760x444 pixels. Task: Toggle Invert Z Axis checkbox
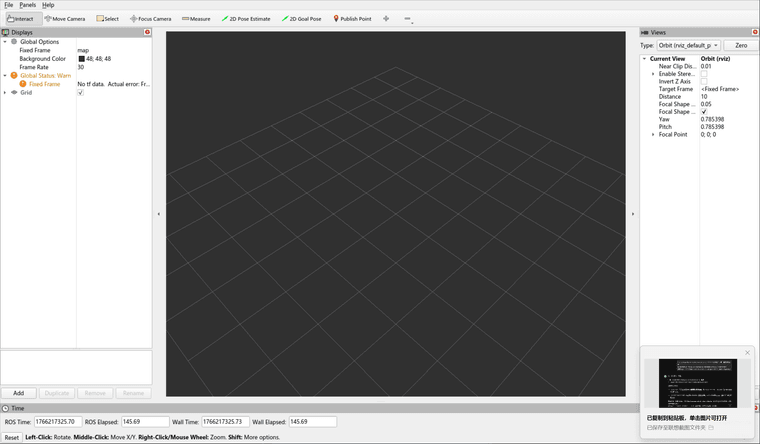[704, 81]
